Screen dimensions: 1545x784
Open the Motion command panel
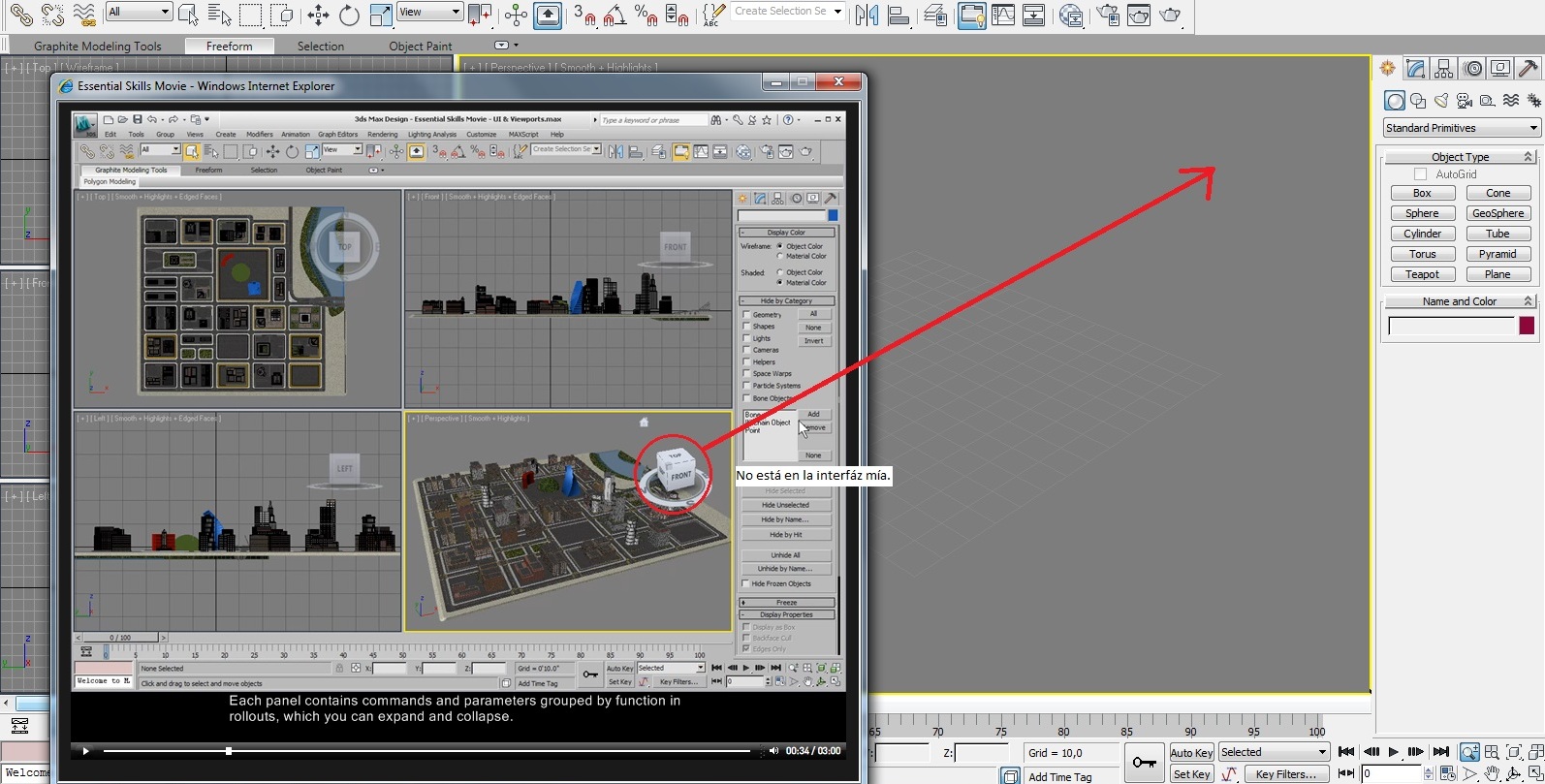pyautogui.click(x=1472, y=68)
